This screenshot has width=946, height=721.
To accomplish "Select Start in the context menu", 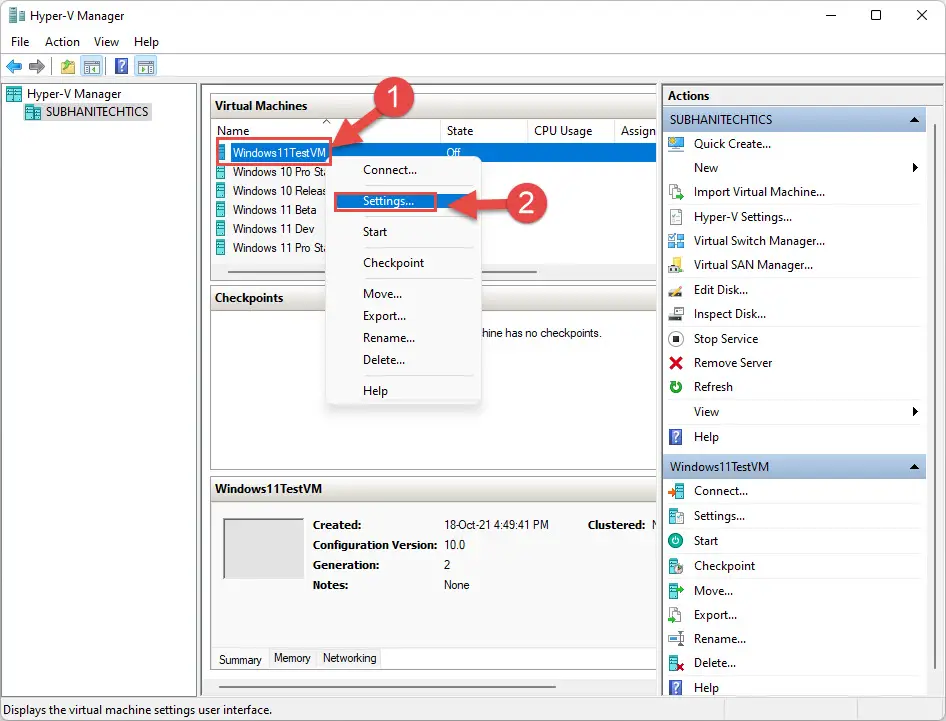I will [403, 232].
